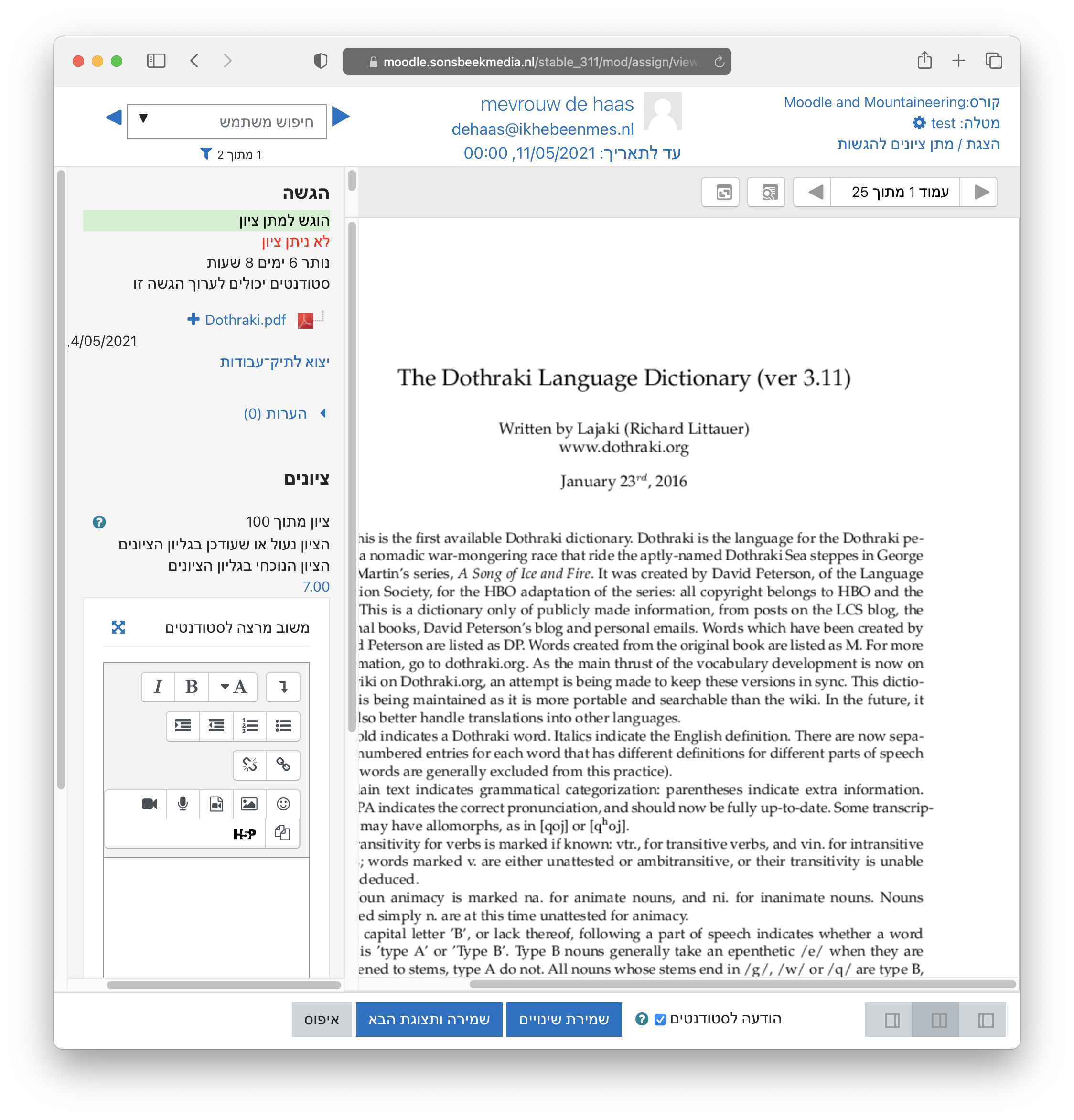Image resolution: width=1074 pixels, height=1120 pixels.
Task: Record audio with the microphone icon
Action: (x=183, y=804)
